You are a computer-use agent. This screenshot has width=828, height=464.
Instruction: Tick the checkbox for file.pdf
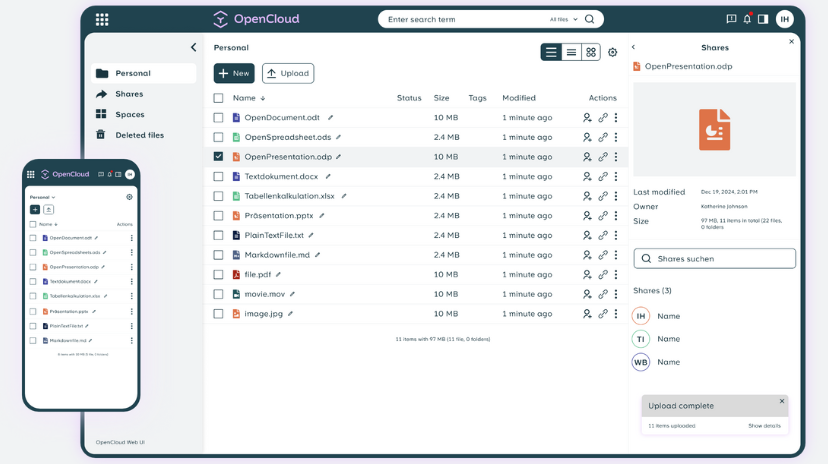pyautogui.click(x=219, y=274)
